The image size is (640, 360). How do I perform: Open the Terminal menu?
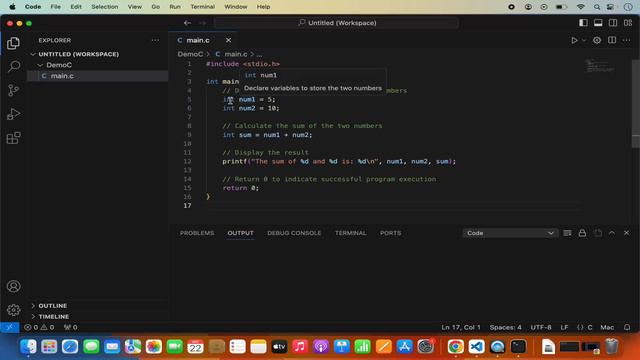click(202, 7)
